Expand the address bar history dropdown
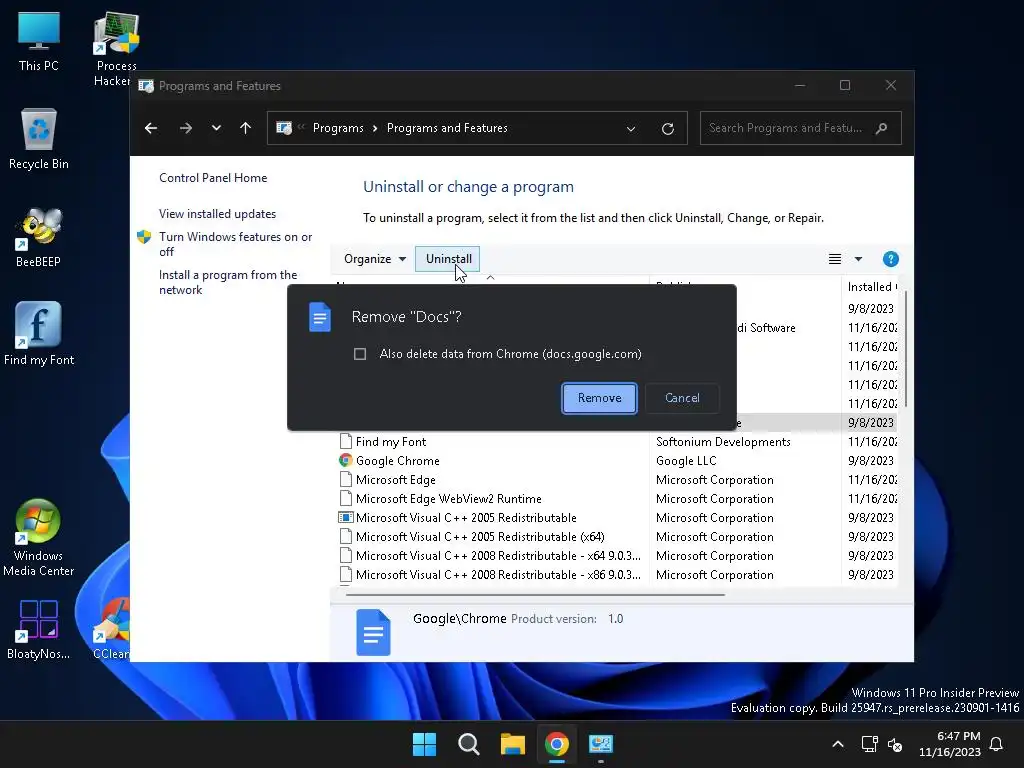This screenshot has height=768, width=1024. coord(631,128)
